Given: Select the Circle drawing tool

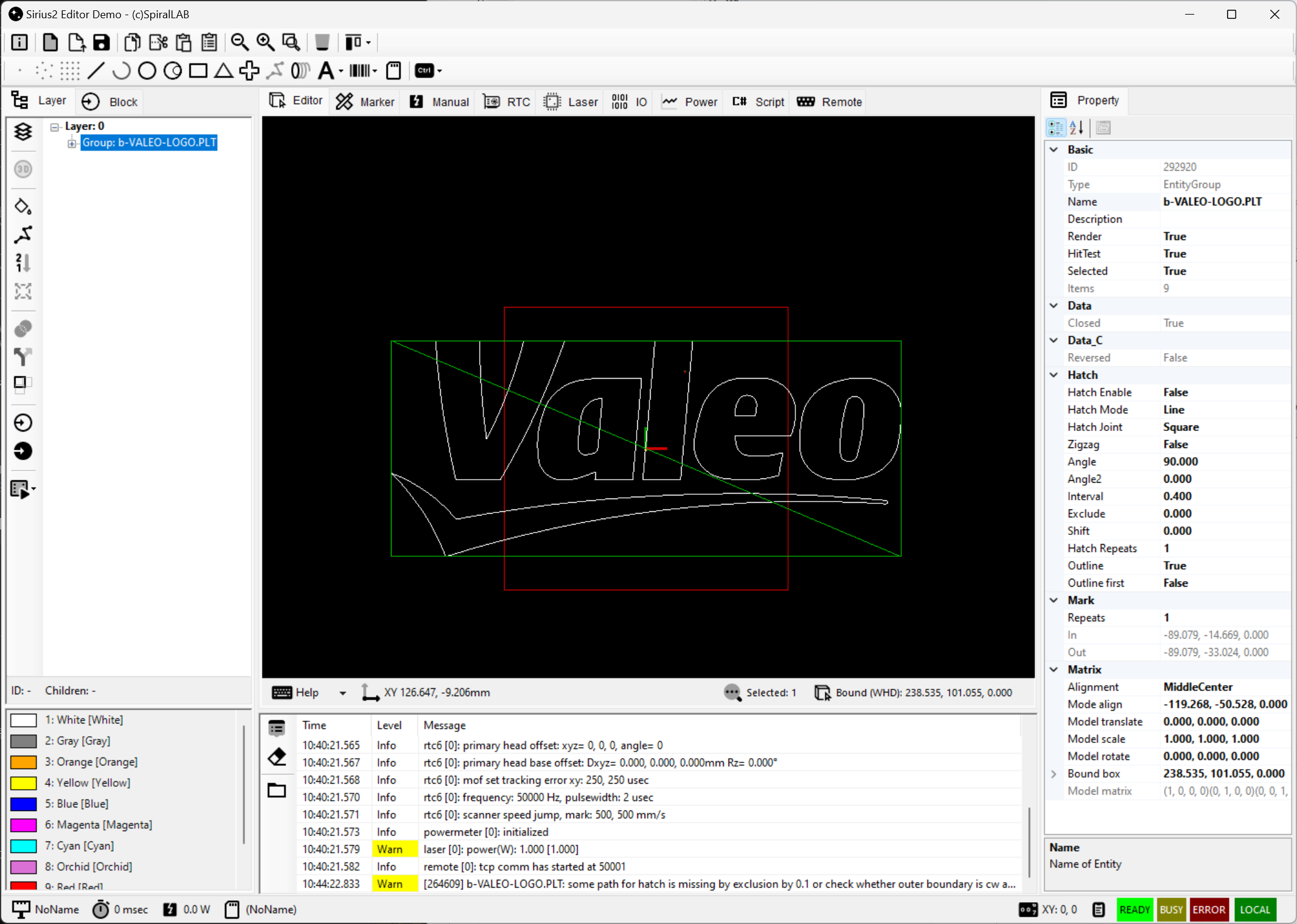Looking at the screenshot, I should 147,71.
